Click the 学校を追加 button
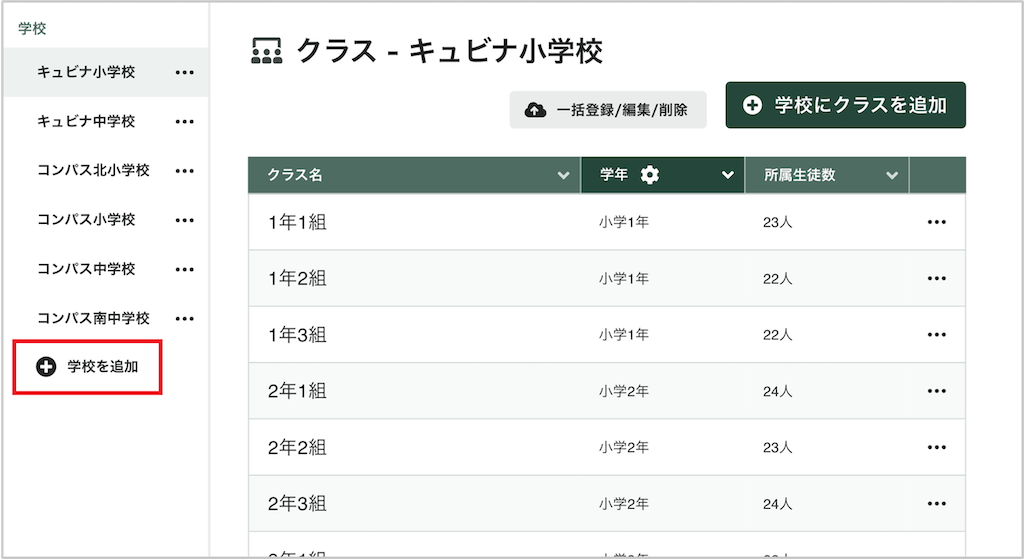The image size is (1024, 560). click(88, 367)
